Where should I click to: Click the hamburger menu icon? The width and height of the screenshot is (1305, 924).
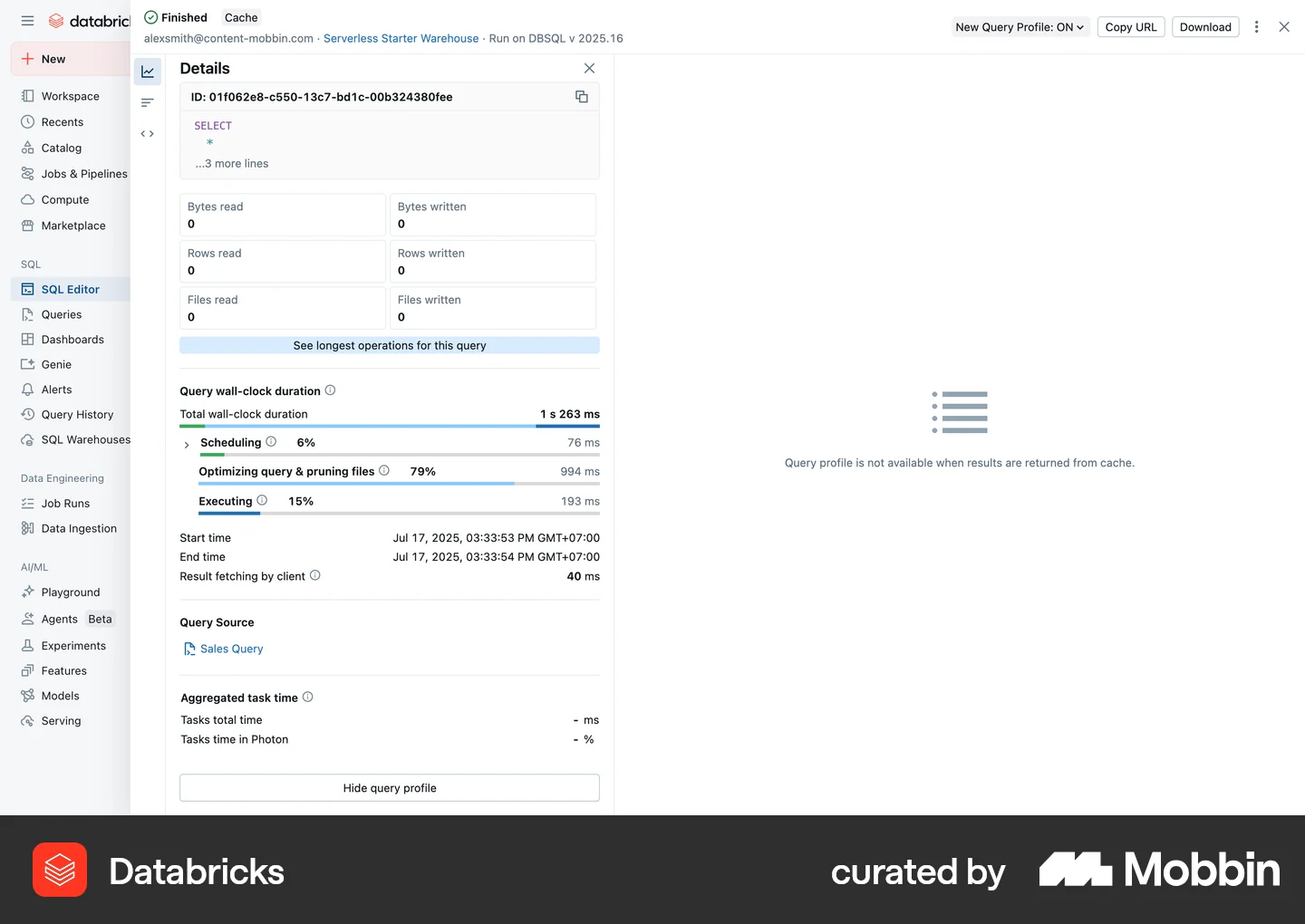[x=27, y=21]
